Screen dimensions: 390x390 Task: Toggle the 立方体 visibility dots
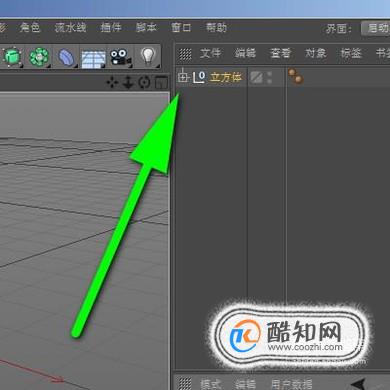coord(269,77)
